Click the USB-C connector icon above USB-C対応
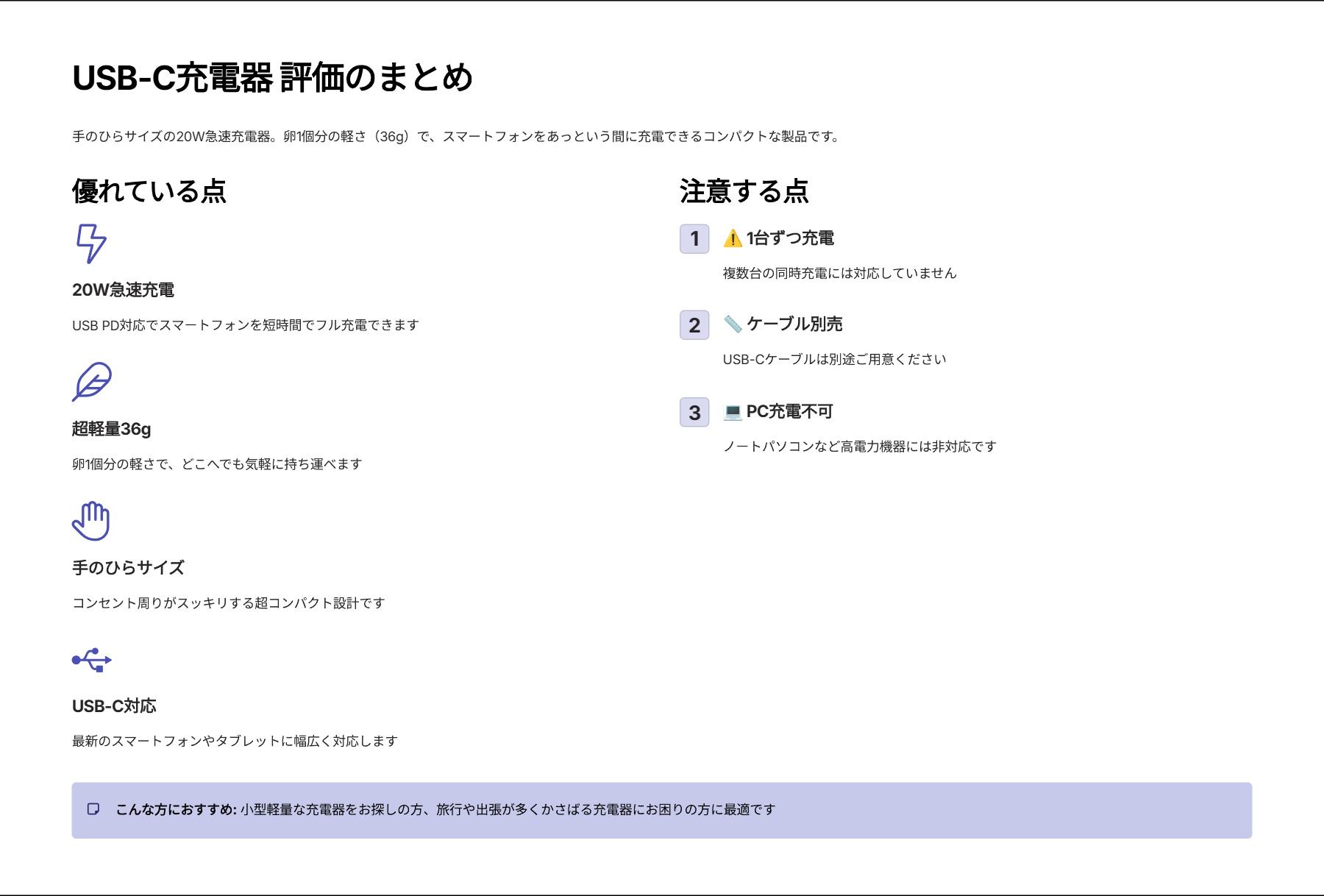Image resolution: width=1324 pixels, height=896 pixels. pyautogui.click(x=91, y=660)
